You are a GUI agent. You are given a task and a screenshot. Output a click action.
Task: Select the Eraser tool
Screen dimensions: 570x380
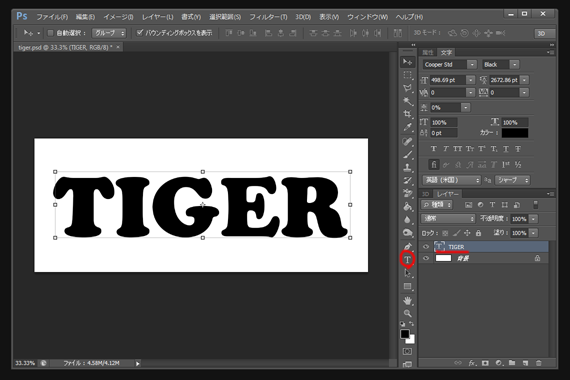(408, 193)
